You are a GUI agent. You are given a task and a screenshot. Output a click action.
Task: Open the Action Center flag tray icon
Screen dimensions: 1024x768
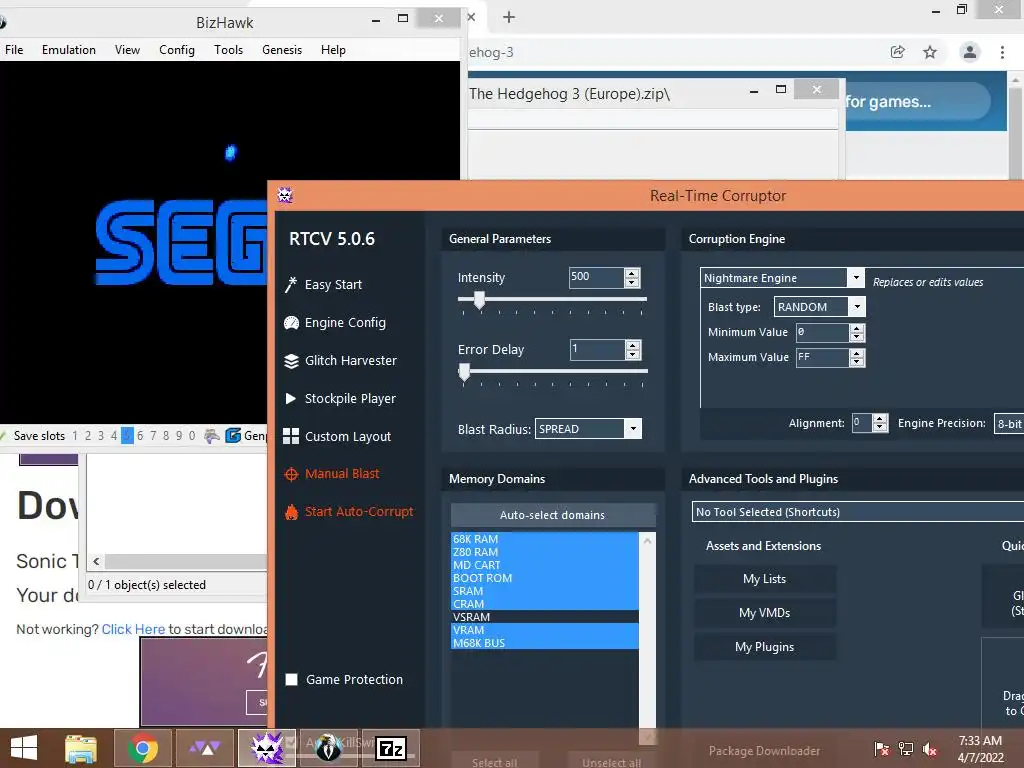click(881, 749)
